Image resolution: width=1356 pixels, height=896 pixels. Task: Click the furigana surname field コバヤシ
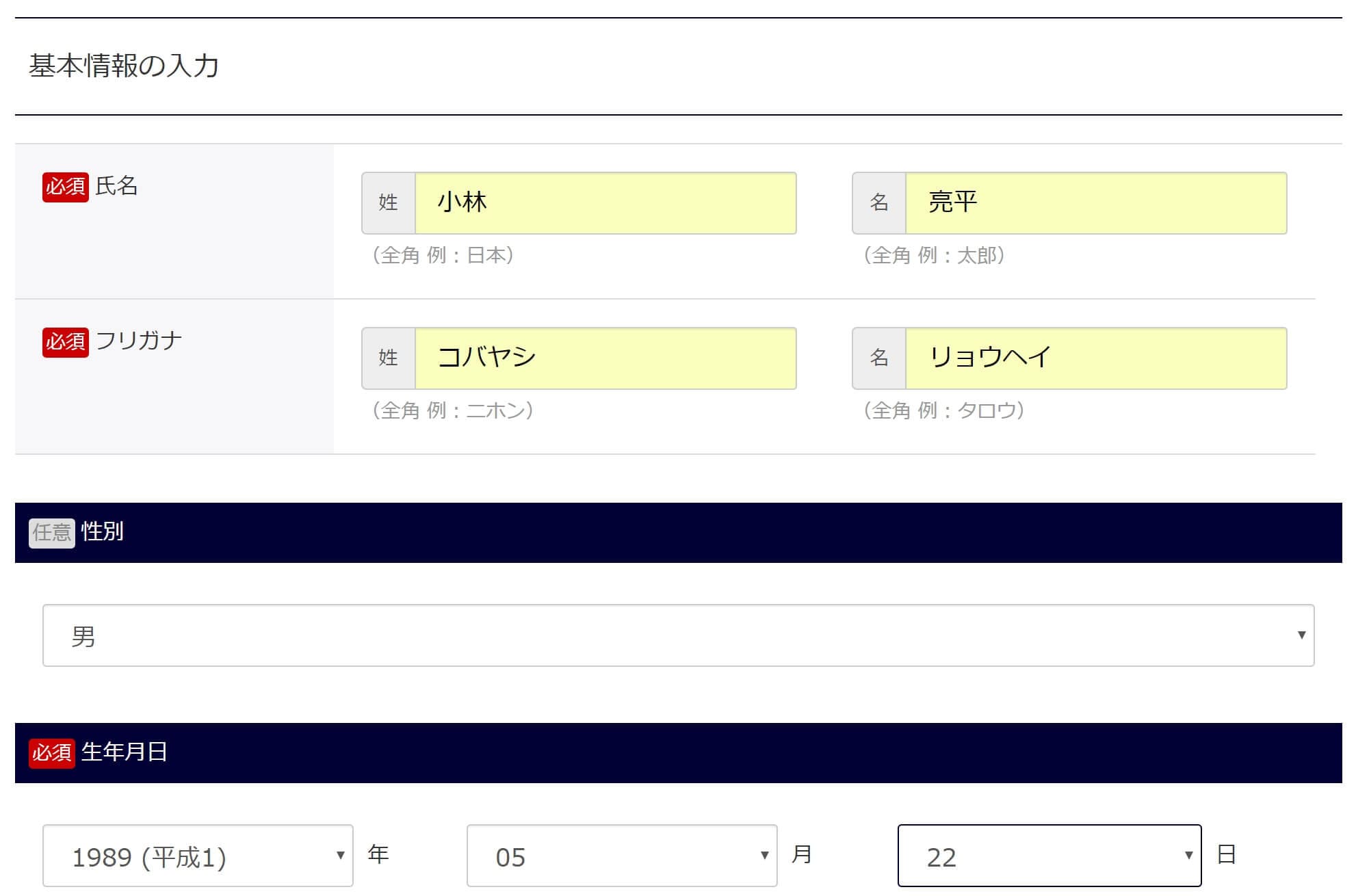coord(605,358)
